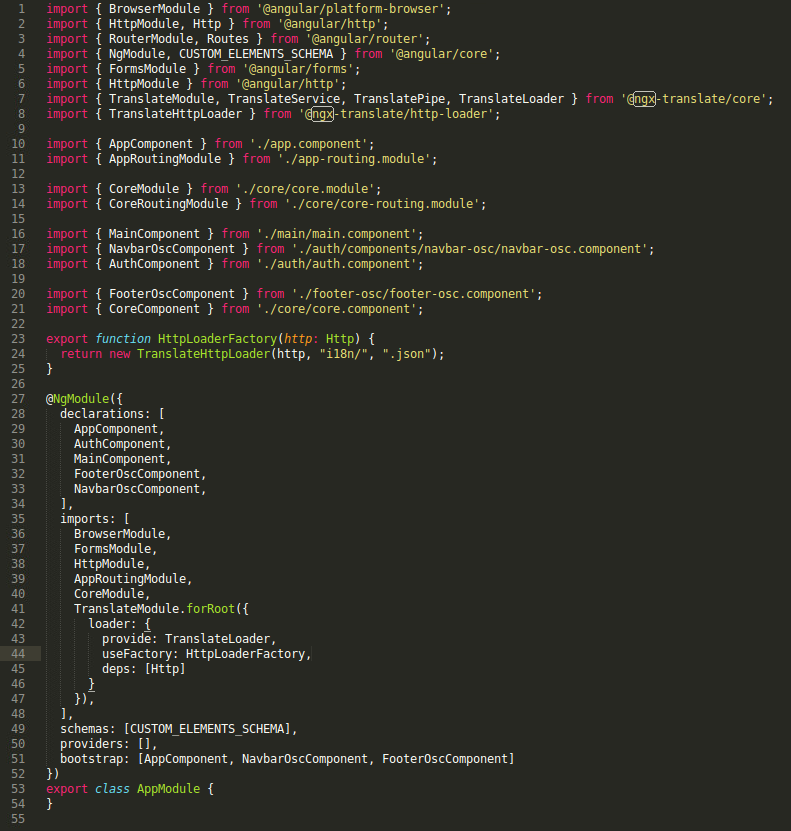Click 'TranslateHttpLoader' on line 8

click(175, 114)
